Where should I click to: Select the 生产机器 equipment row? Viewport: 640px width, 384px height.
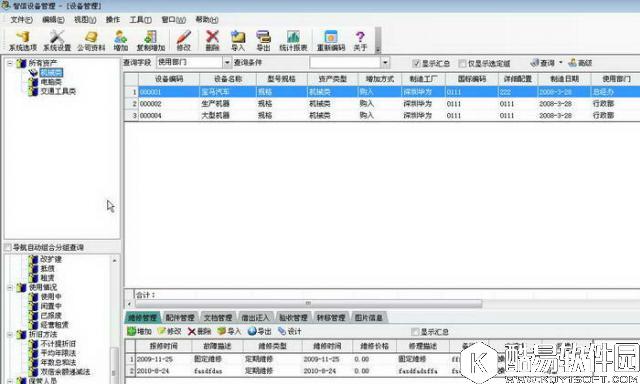click(382, 104)
